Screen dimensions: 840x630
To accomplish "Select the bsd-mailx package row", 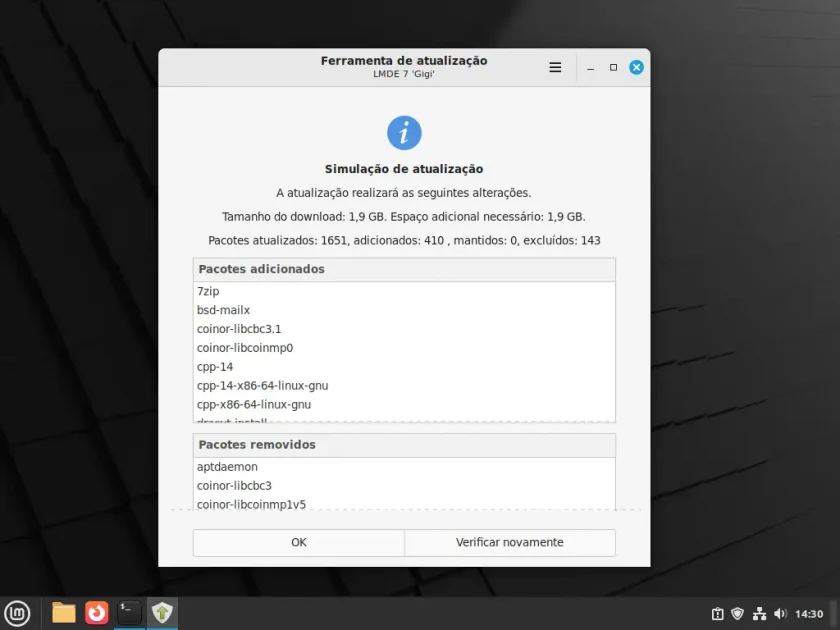I will (404, 310).
